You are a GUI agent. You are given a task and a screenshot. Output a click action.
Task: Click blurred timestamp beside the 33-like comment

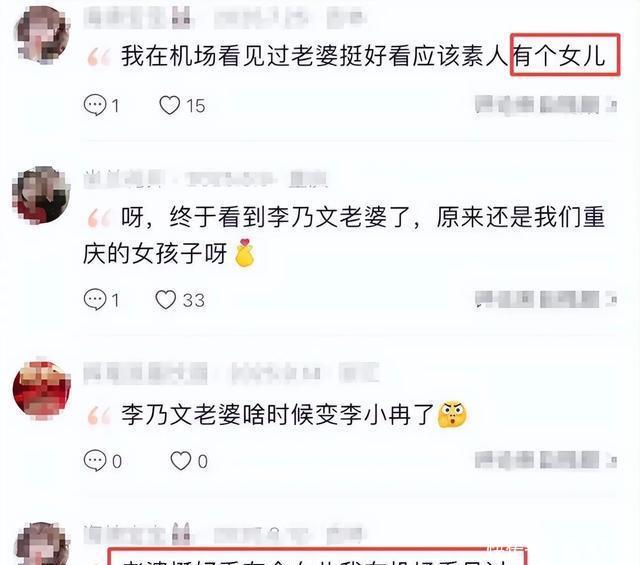coord(546,299)
